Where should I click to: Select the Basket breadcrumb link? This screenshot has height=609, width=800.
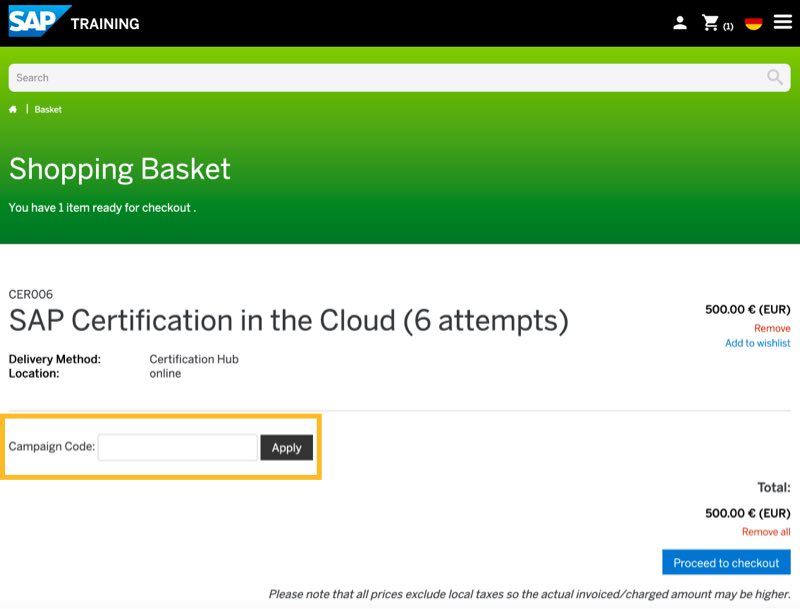pos(48,109)
